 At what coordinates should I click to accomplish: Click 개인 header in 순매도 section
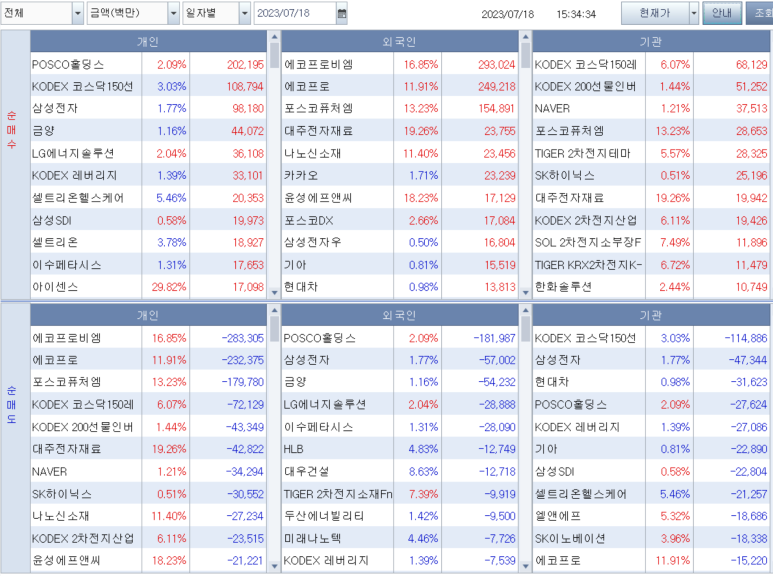[148, 315]
